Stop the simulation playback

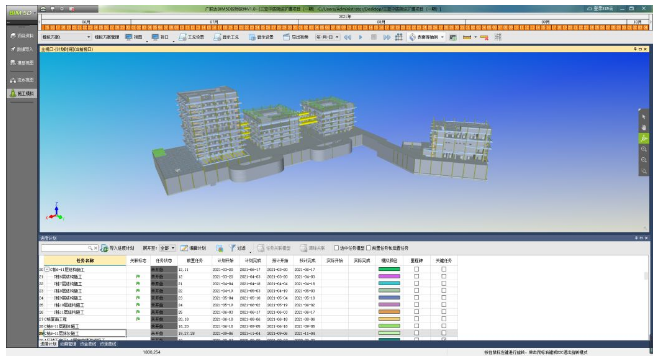pyautogui.click(x=374, y=37)
